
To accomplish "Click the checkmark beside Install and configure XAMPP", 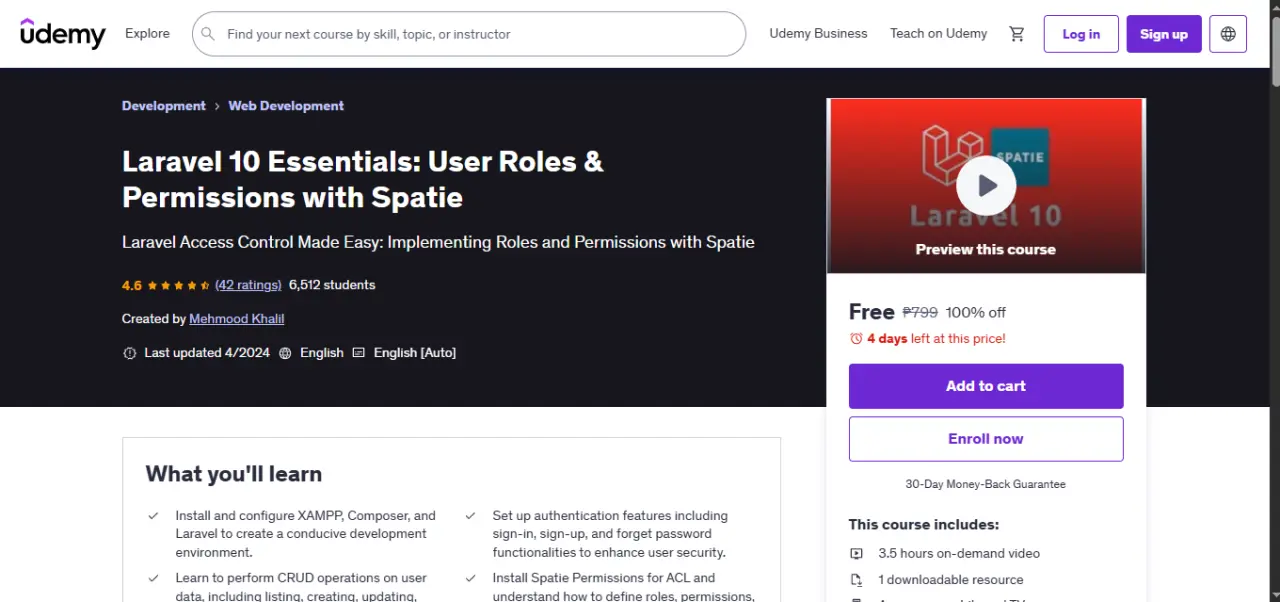I will point(153,516).
